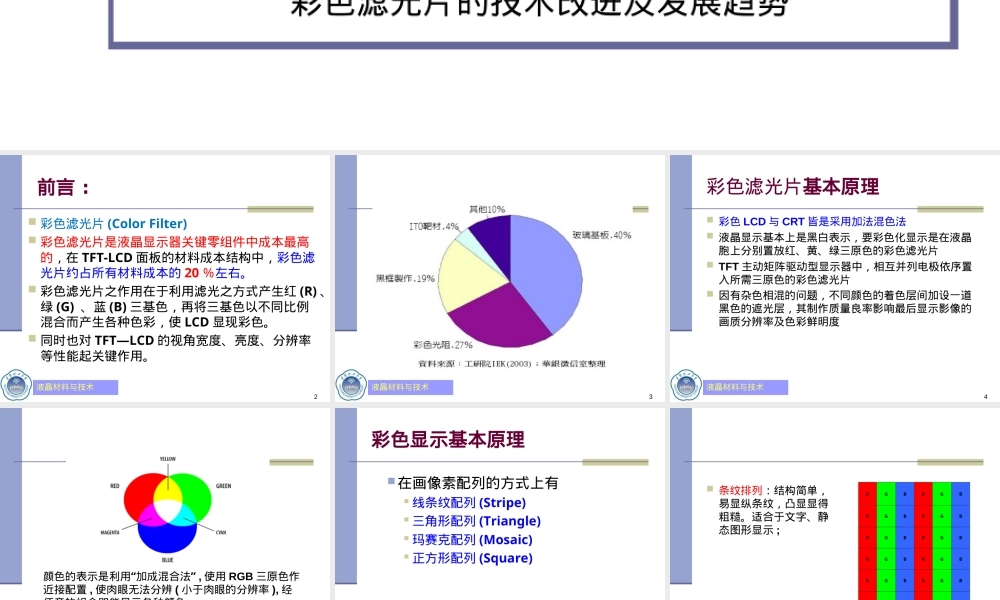Select the bullet starting 液晶显示基本上是黑白表示

click(845, 244)
